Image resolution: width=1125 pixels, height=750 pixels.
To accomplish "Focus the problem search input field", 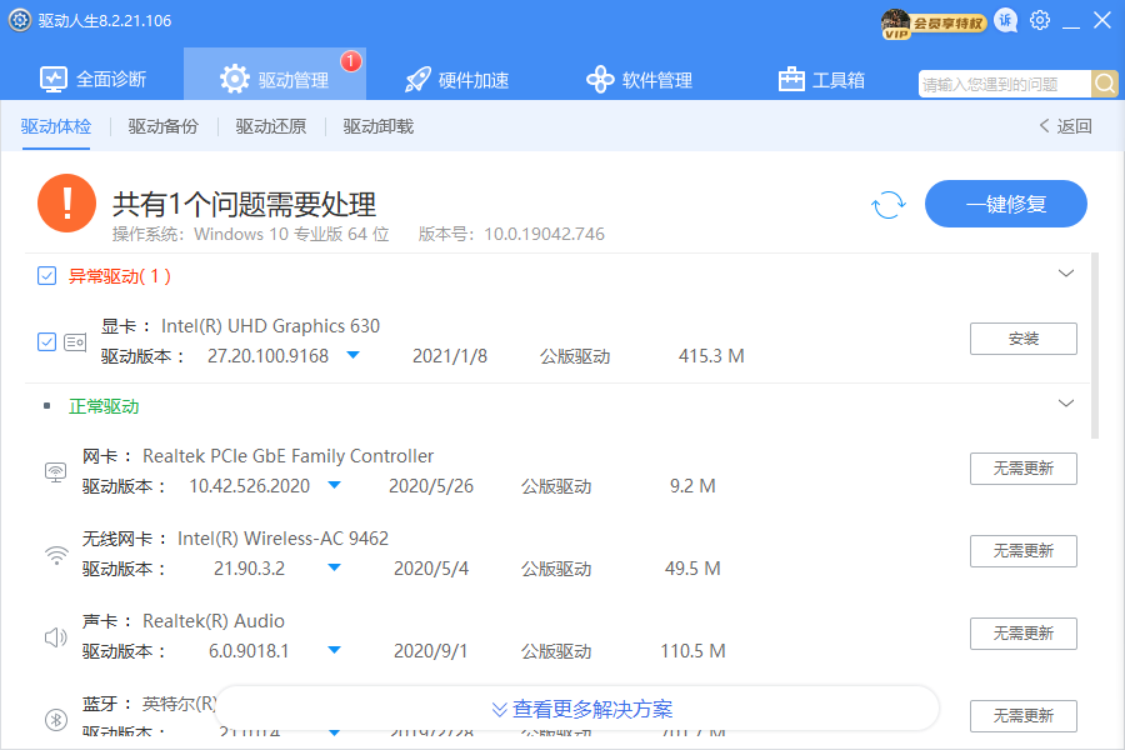I will (x=1004, y=84).
